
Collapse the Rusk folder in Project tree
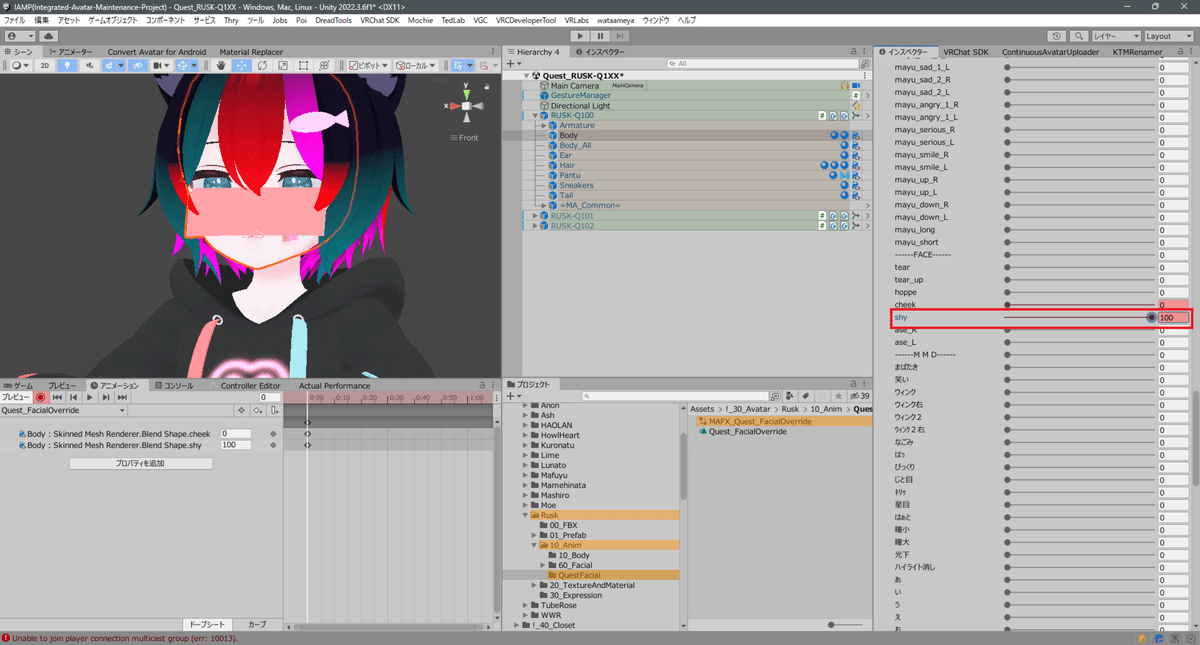523,515
